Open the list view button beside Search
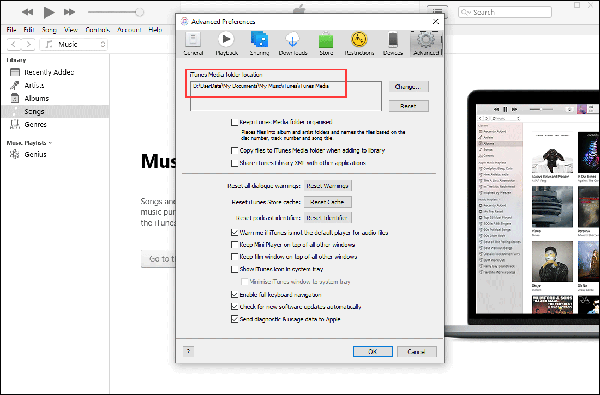The image size is (600, 395). [x=437, y=11]
